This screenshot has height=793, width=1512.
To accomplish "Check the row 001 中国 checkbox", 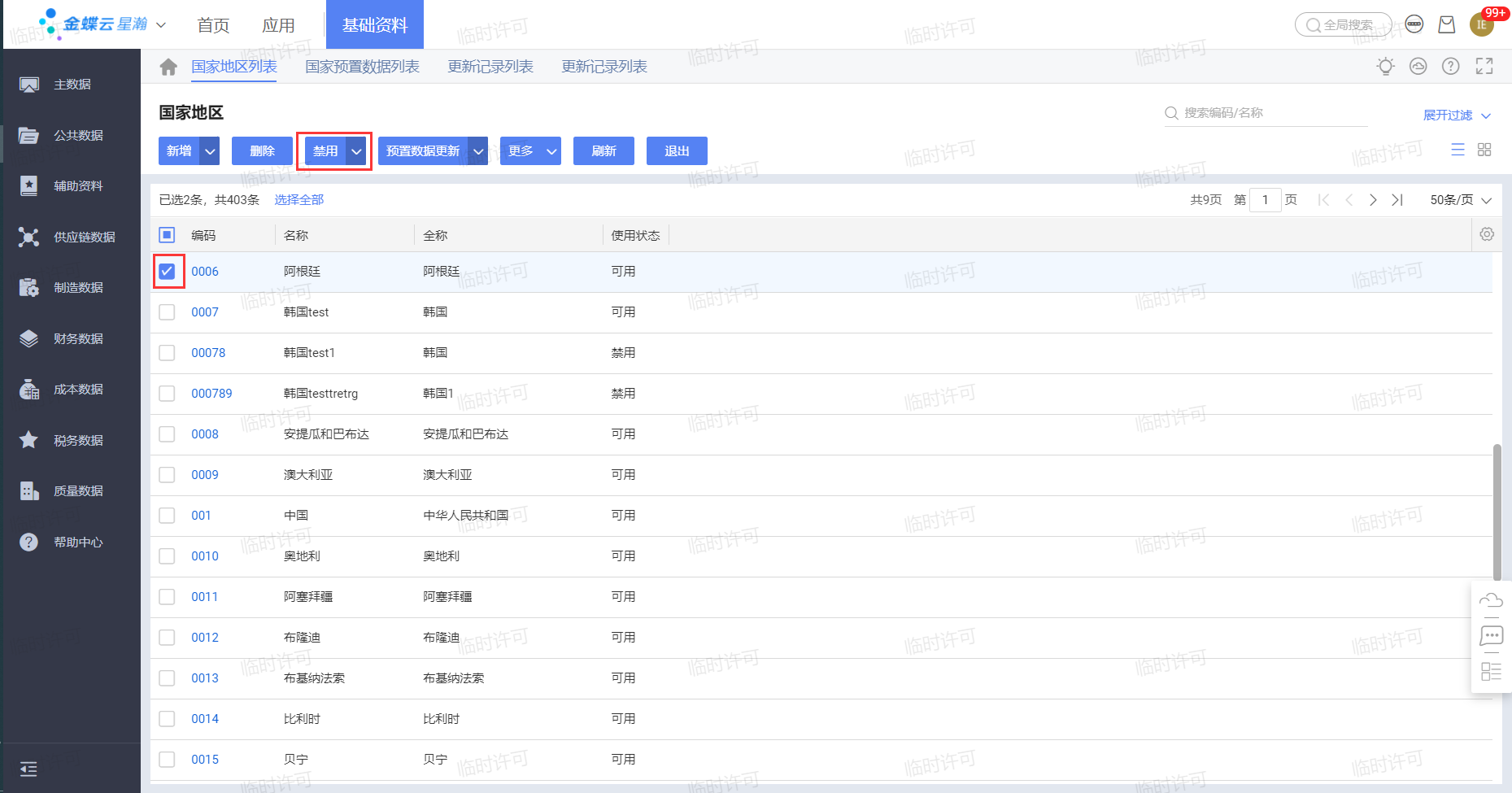I will point(167,516).
